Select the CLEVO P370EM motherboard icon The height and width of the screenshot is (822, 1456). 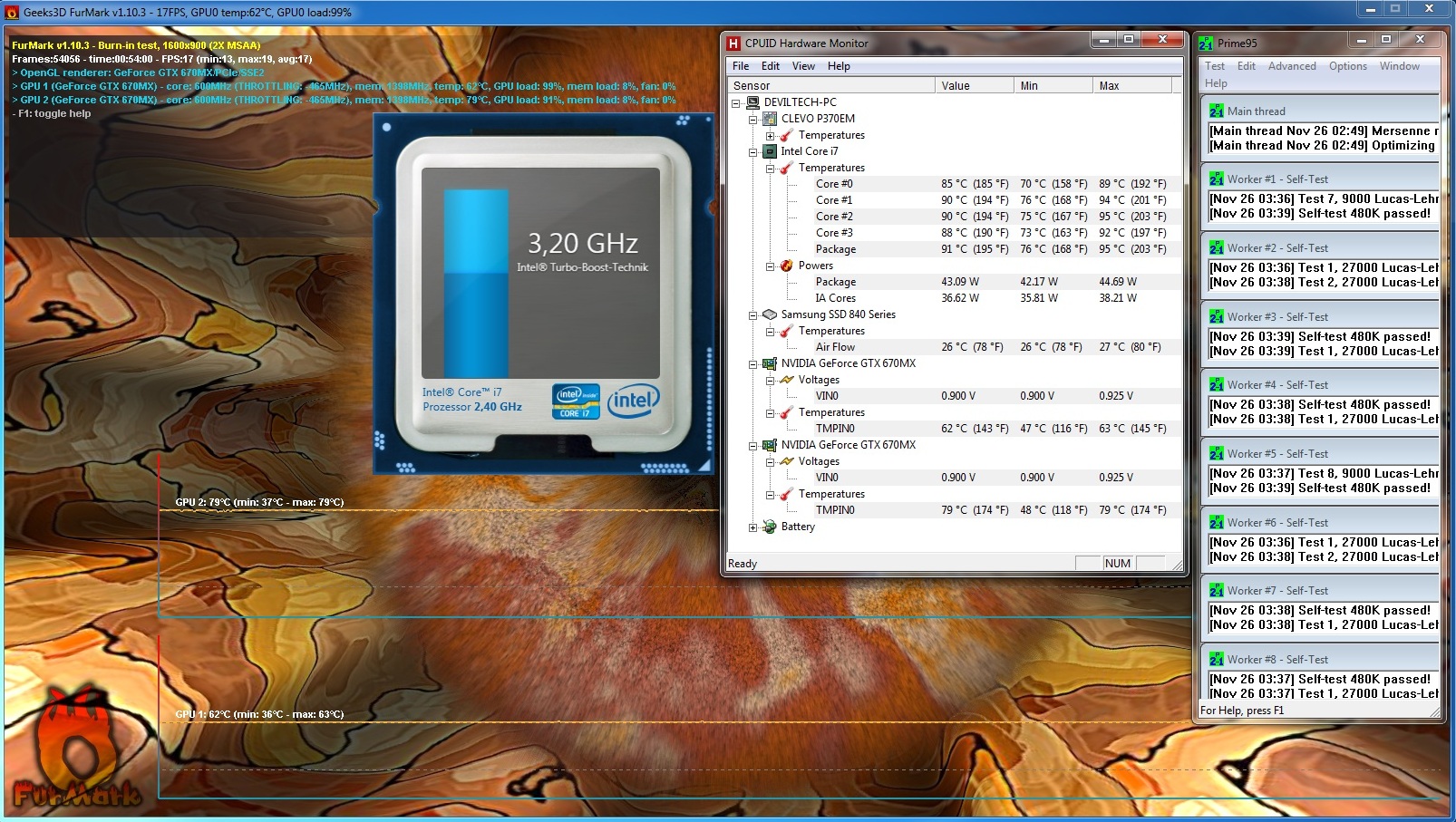pyautogui.click(x=770, y=119)
